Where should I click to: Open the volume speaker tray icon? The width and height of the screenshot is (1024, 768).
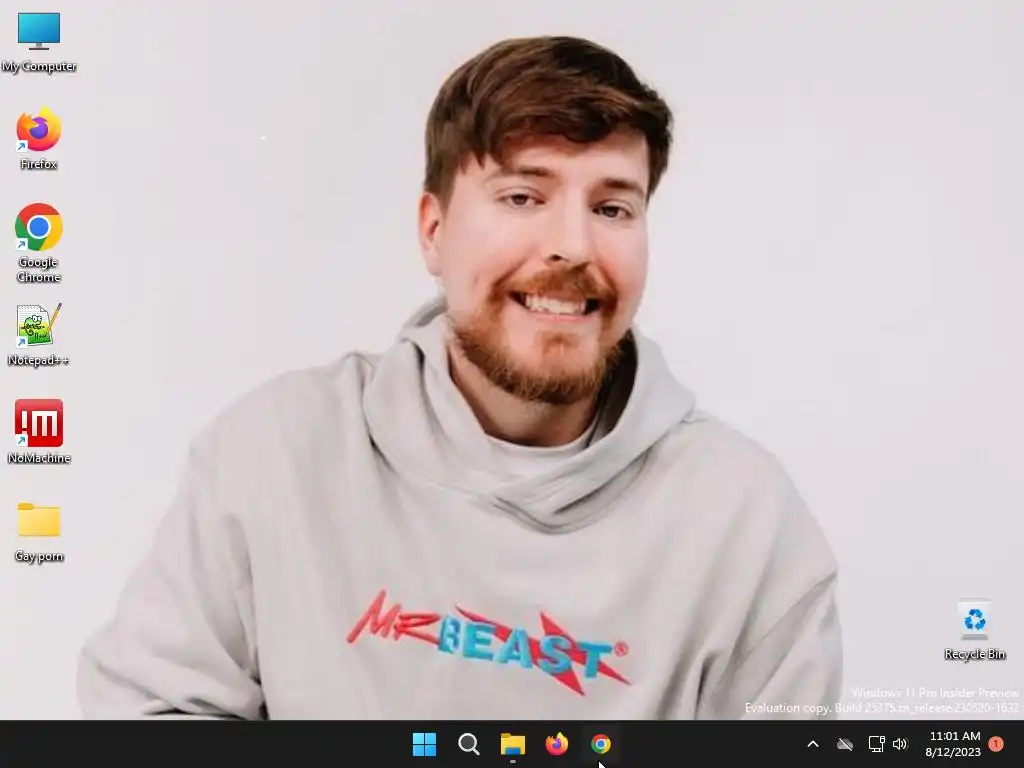tap(901, 744)
